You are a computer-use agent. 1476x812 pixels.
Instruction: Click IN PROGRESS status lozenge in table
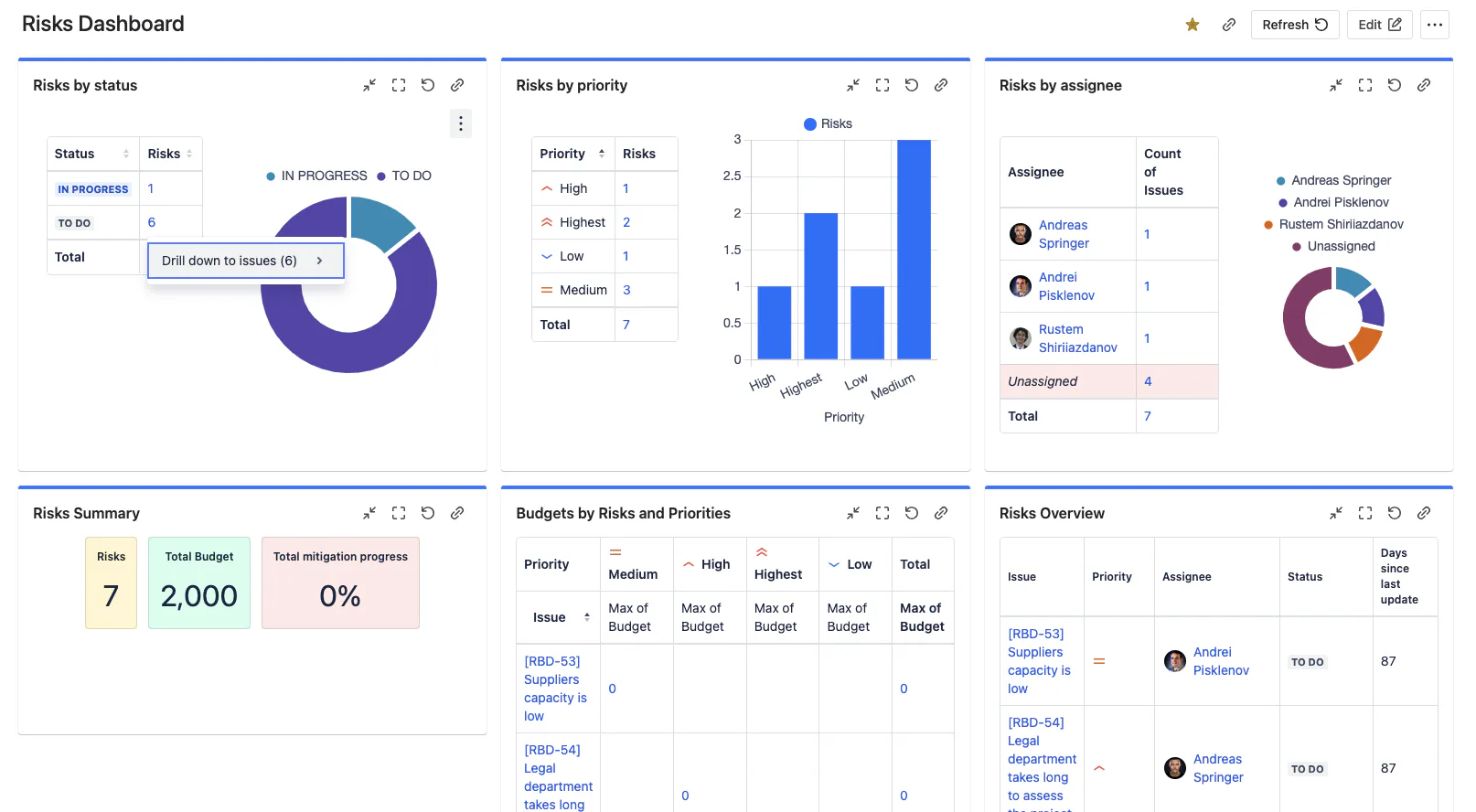pyautogui.click(x=93, y=189)
